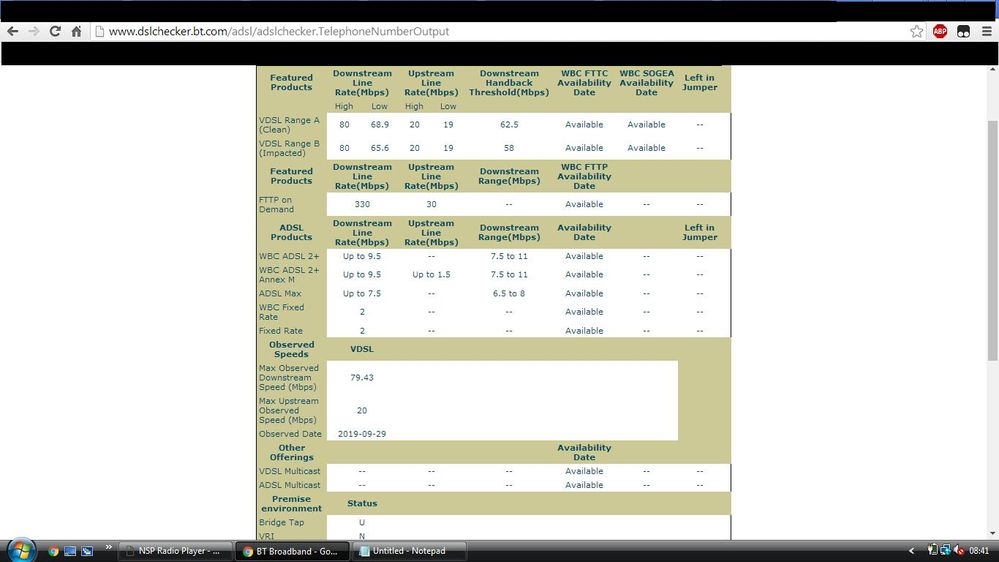Show hidden system tray icons
Screen dimensions: 999x562
pos(911,551)
